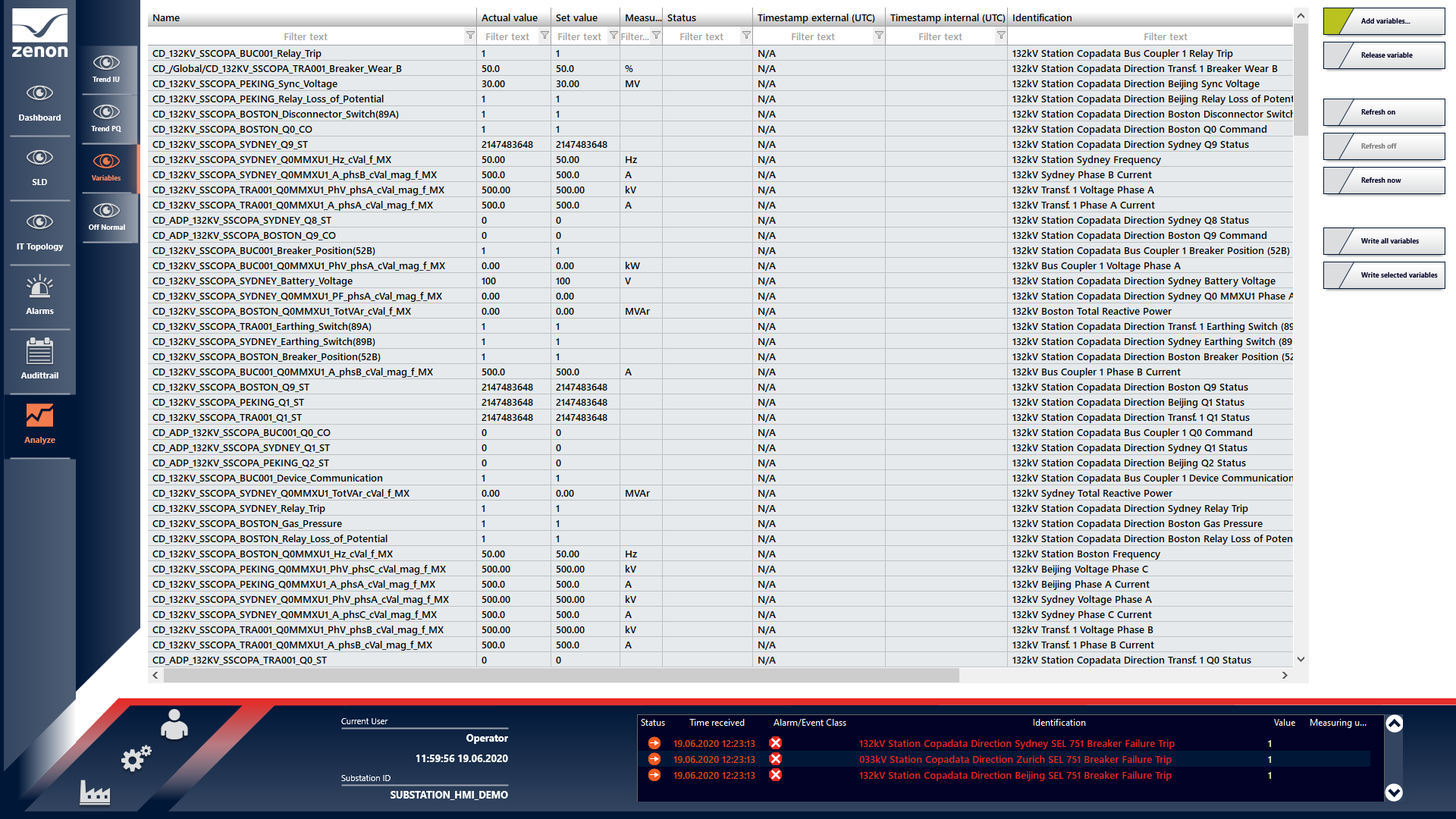Screen dimensions: 1456x819
Task: Open the SLD screen
Action: pos(39,167)
